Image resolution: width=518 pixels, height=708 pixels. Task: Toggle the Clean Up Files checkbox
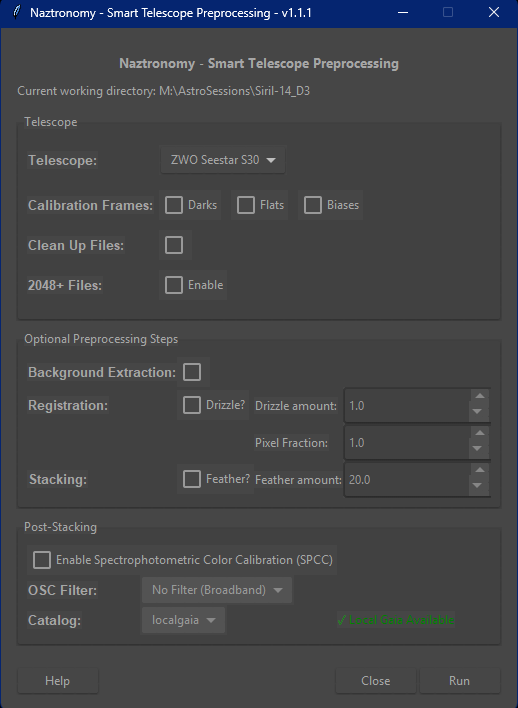point(174,245)
